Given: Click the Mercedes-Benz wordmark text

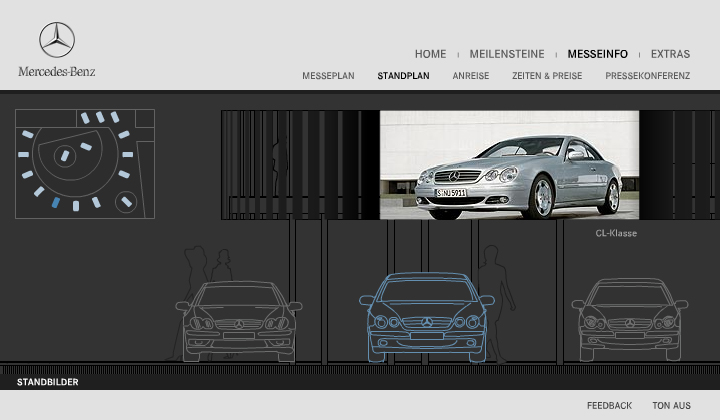Looking at the screenshot, I should coord(57,72).
